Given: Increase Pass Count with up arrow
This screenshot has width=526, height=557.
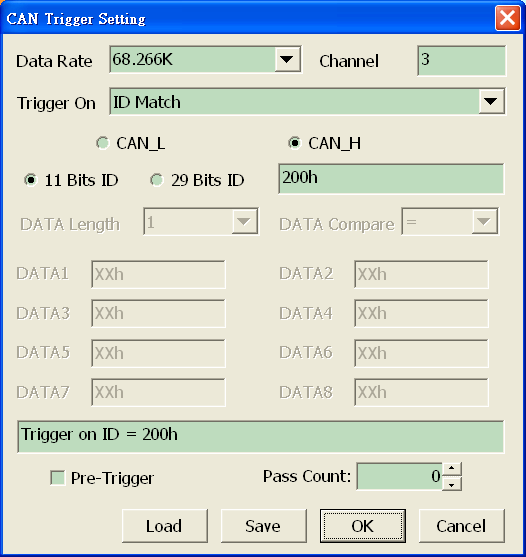Looking at the screenshot, I should click(x=452, y=469).
